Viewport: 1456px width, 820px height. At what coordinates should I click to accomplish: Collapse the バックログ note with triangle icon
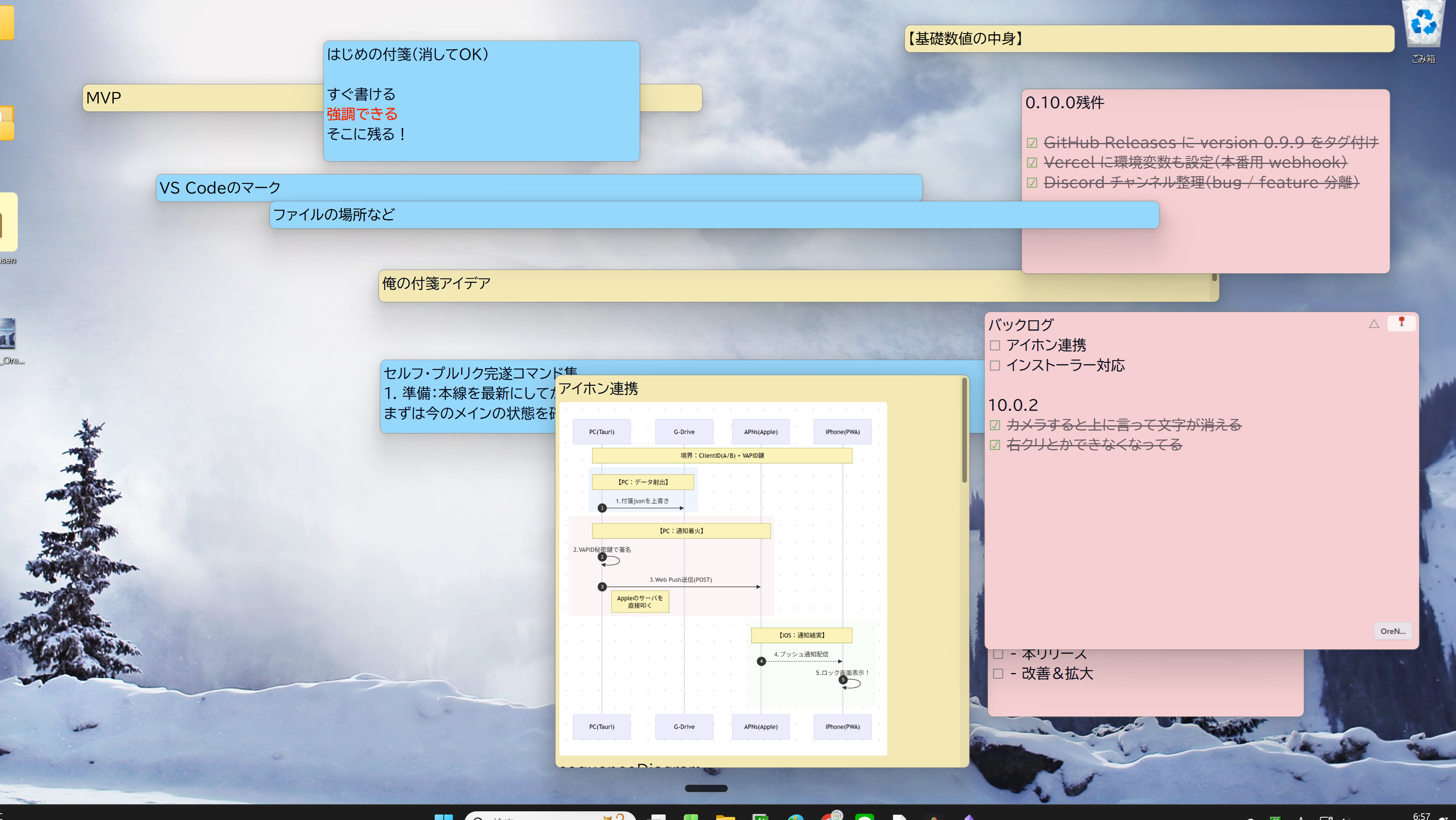1373,324
